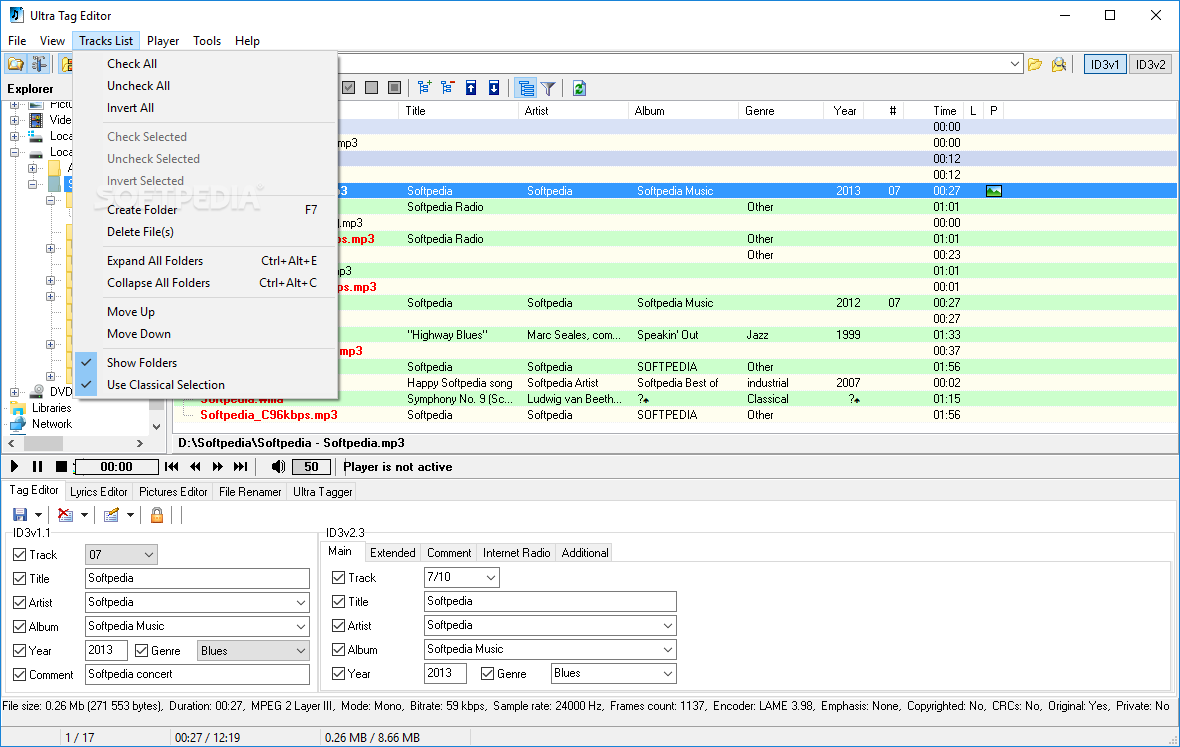Uncheck the ID3v1 Comment checkbox

pyautogui.click(x=20, y=675)
